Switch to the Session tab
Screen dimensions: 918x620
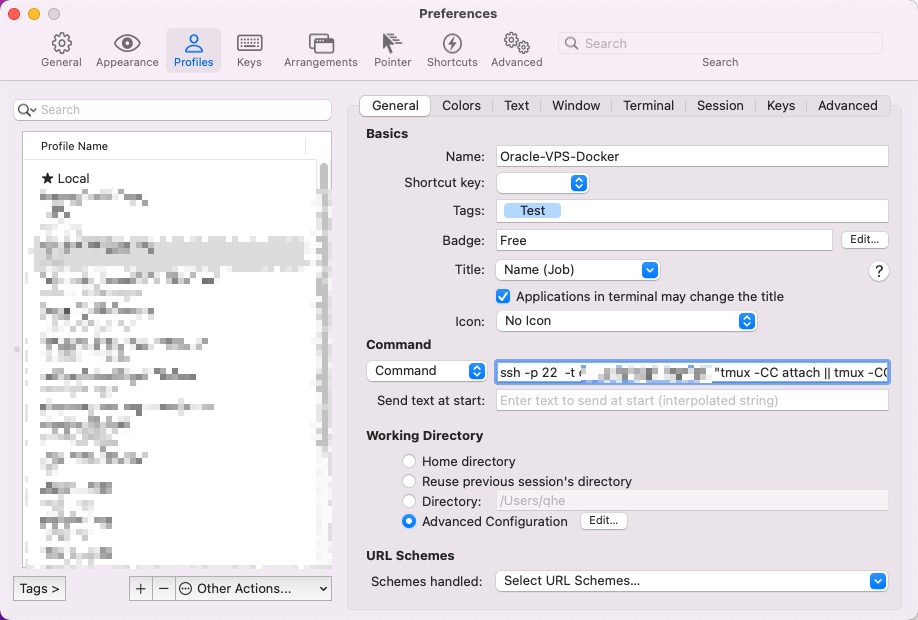pos(720,105)
